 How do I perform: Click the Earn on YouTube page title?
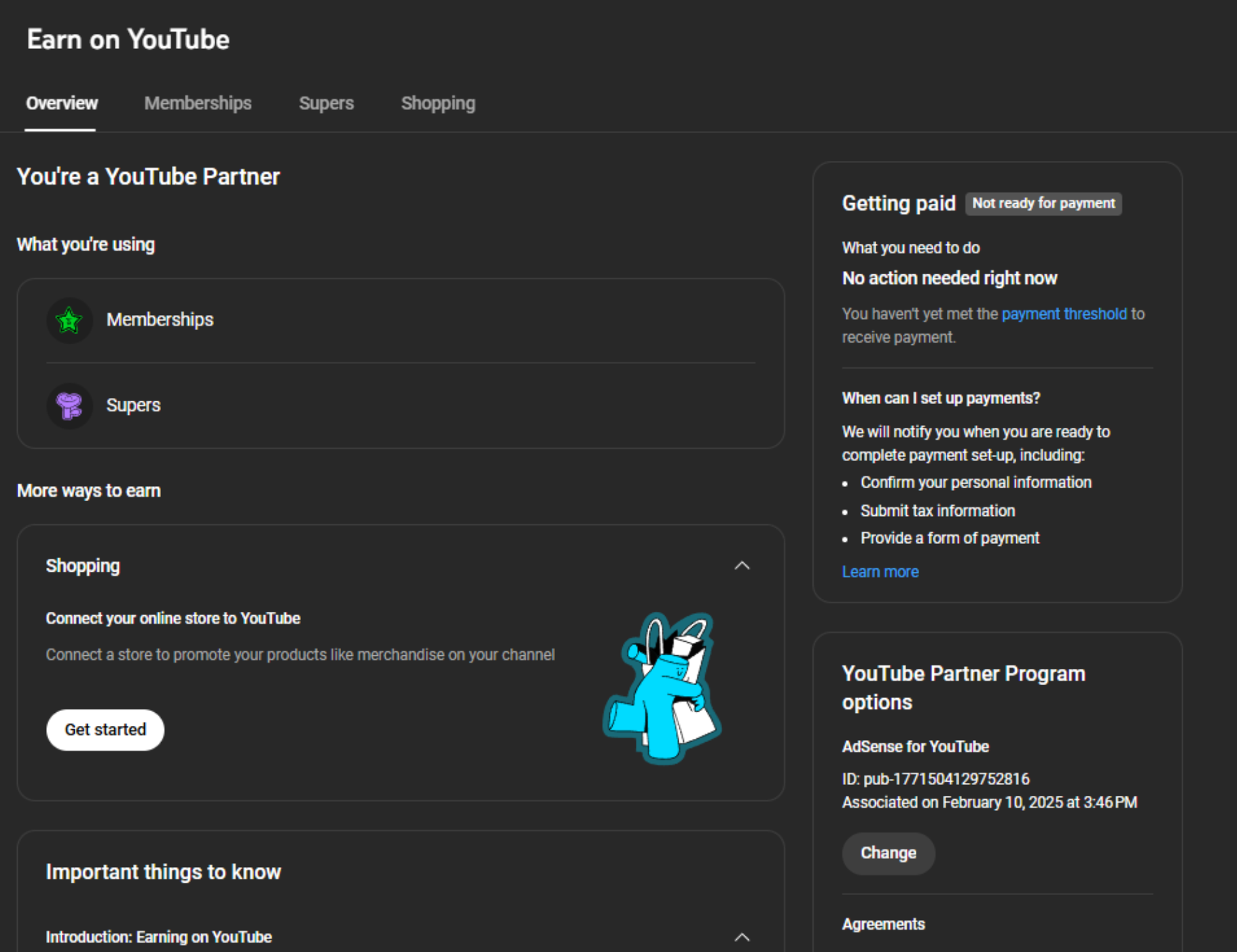pyautogui.click(x=128, y=39)
